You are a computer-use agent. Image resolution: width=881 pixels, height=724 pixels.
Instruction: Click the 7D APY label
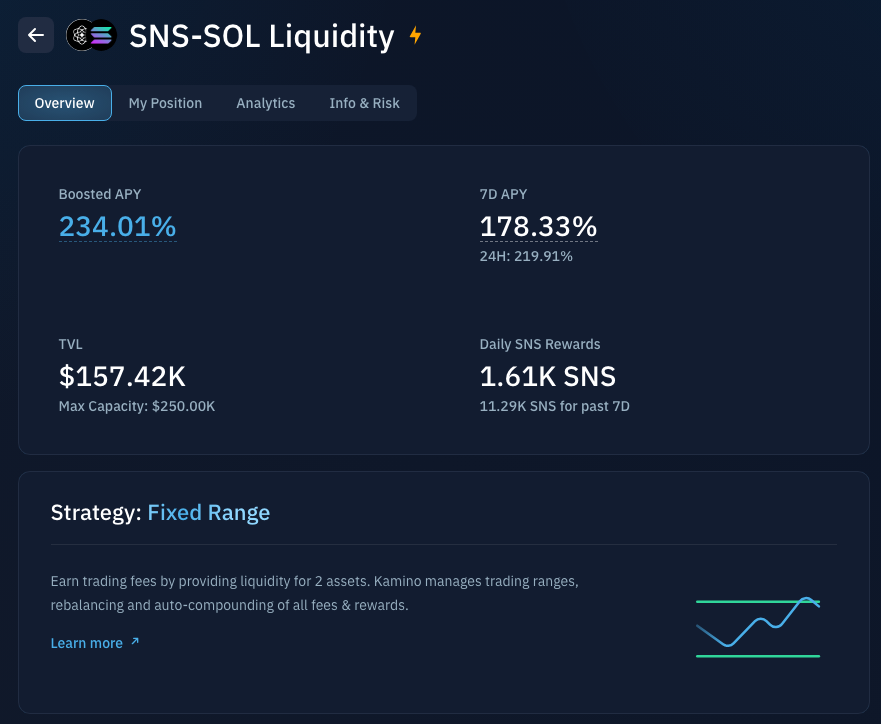click(503, 194)
